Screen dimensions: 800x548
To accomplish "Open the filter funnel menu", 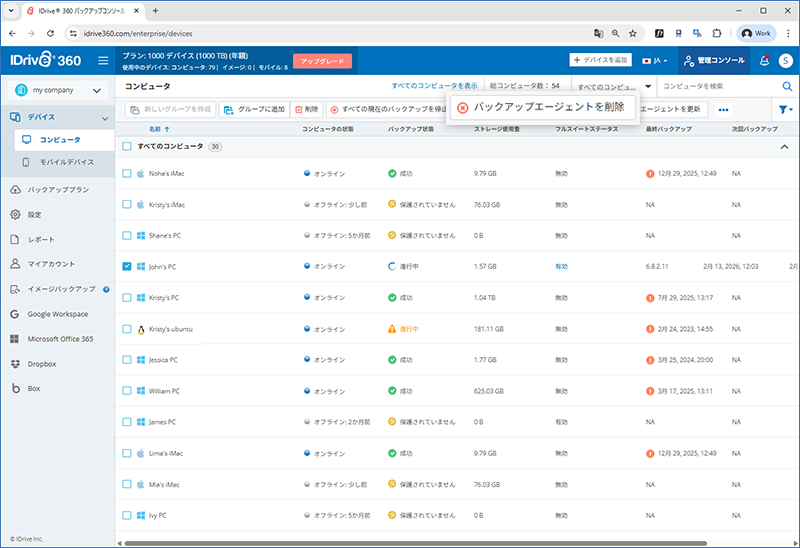I will 784,109.
